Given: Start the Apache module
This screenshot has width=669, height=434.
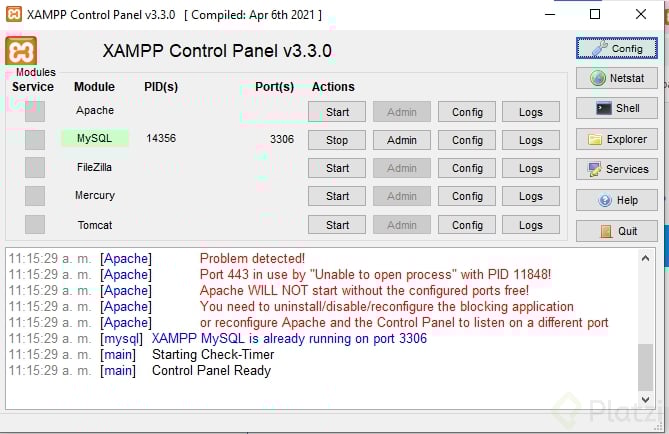Looking at the screenshot, I should point(337,112).
